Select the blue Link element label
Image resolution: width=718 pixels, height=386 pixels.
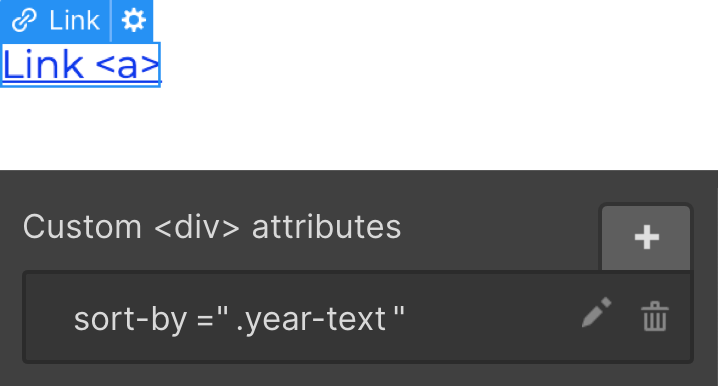[55, 21]
